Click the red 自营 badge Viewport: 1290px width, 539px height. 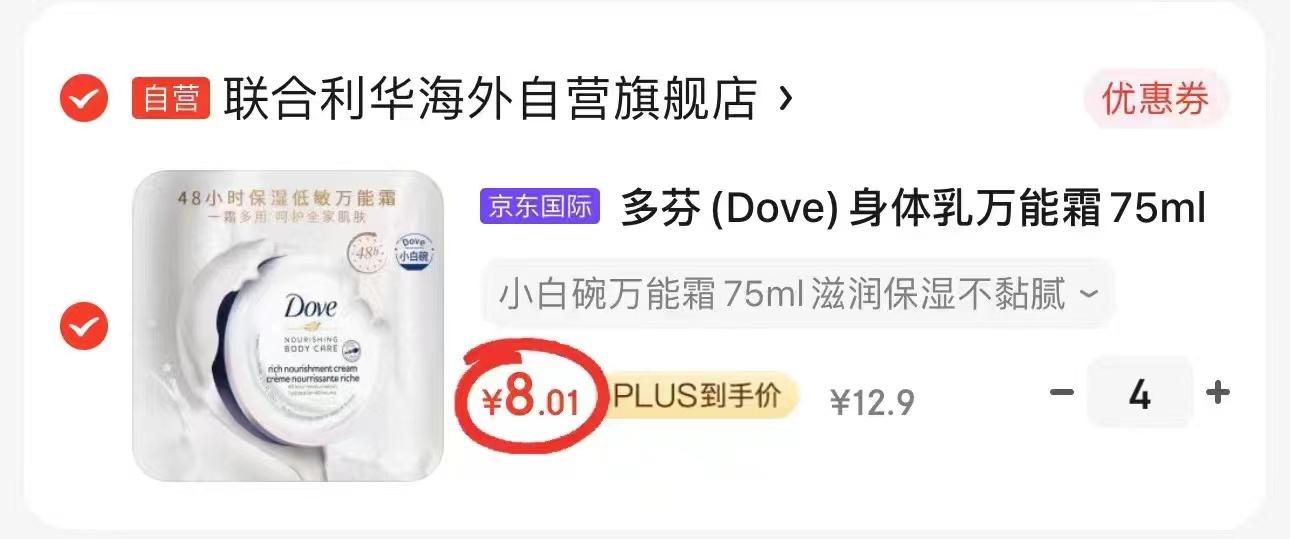click(x=171, y=98)
